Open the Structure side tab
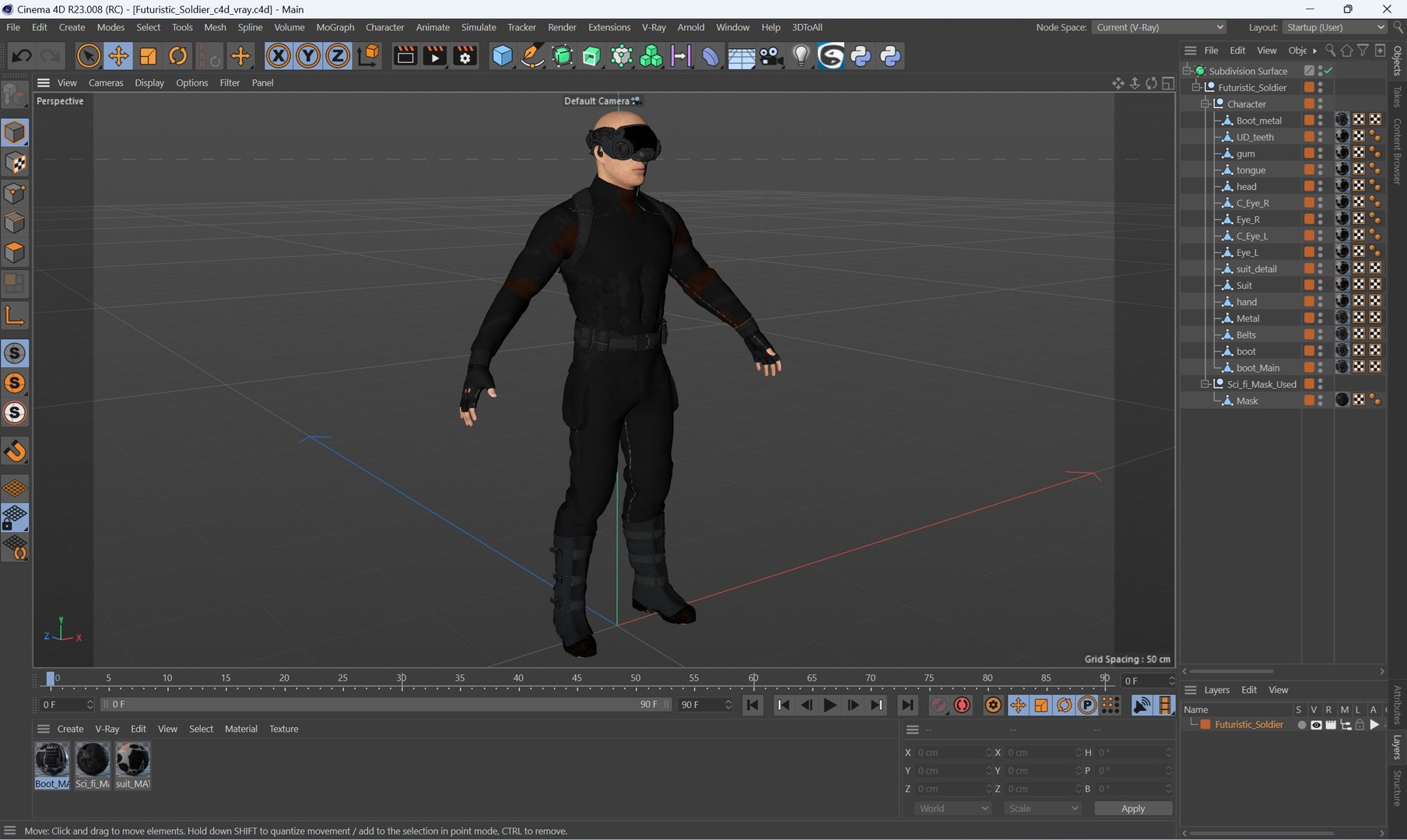This screenshot has width=1407, height=840. point(1398,788)
